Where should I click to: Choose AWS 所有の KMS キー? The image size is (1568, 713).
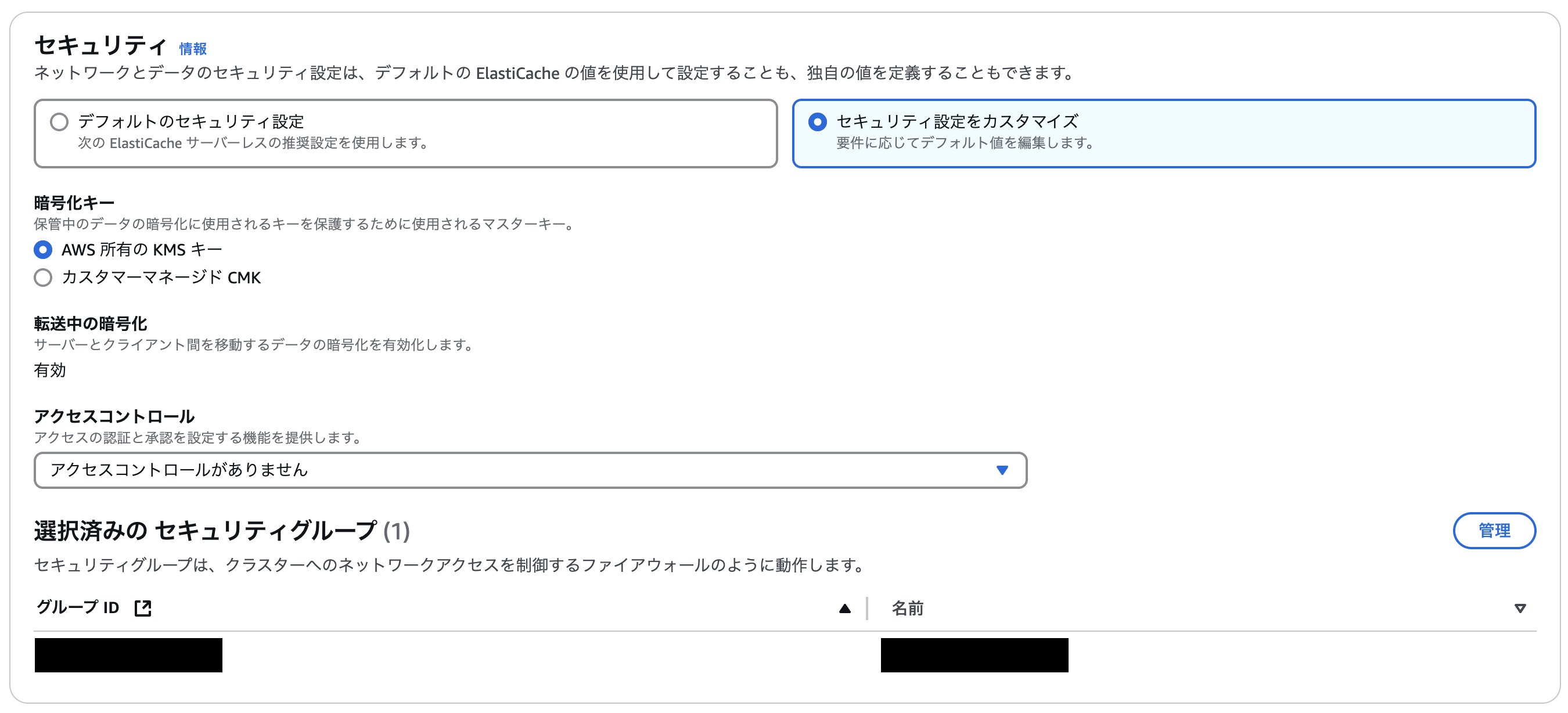42,249
